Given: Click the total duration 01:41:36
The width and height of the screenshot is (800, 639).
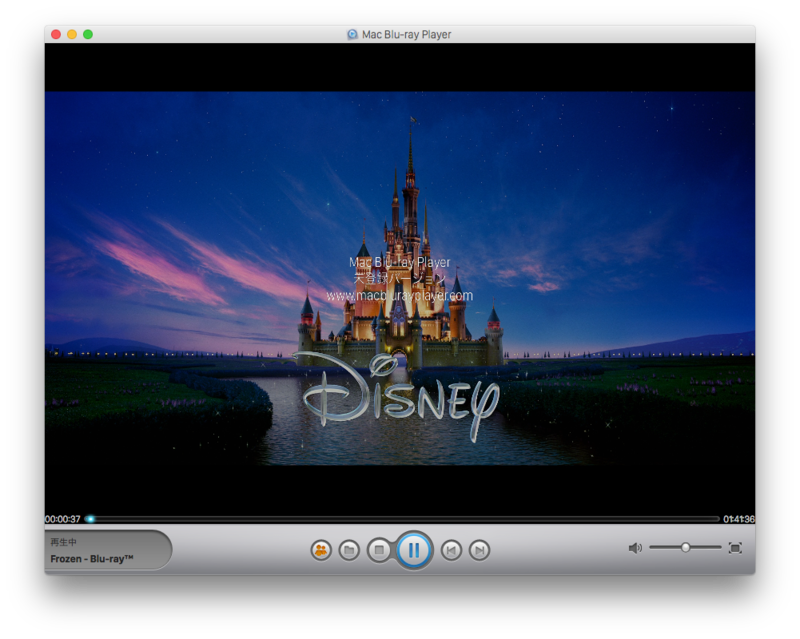Looking at the screenshot, I should tap(738, 519).
